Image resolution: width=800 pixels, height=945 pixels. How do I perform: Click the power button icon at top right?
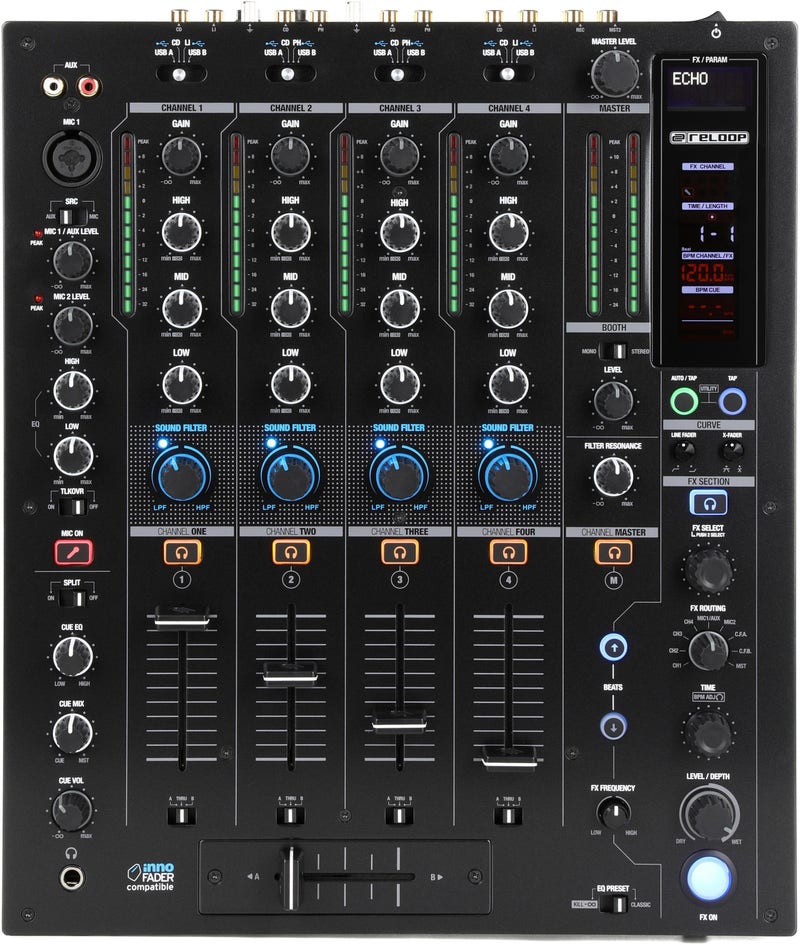(x=716, y=32)
